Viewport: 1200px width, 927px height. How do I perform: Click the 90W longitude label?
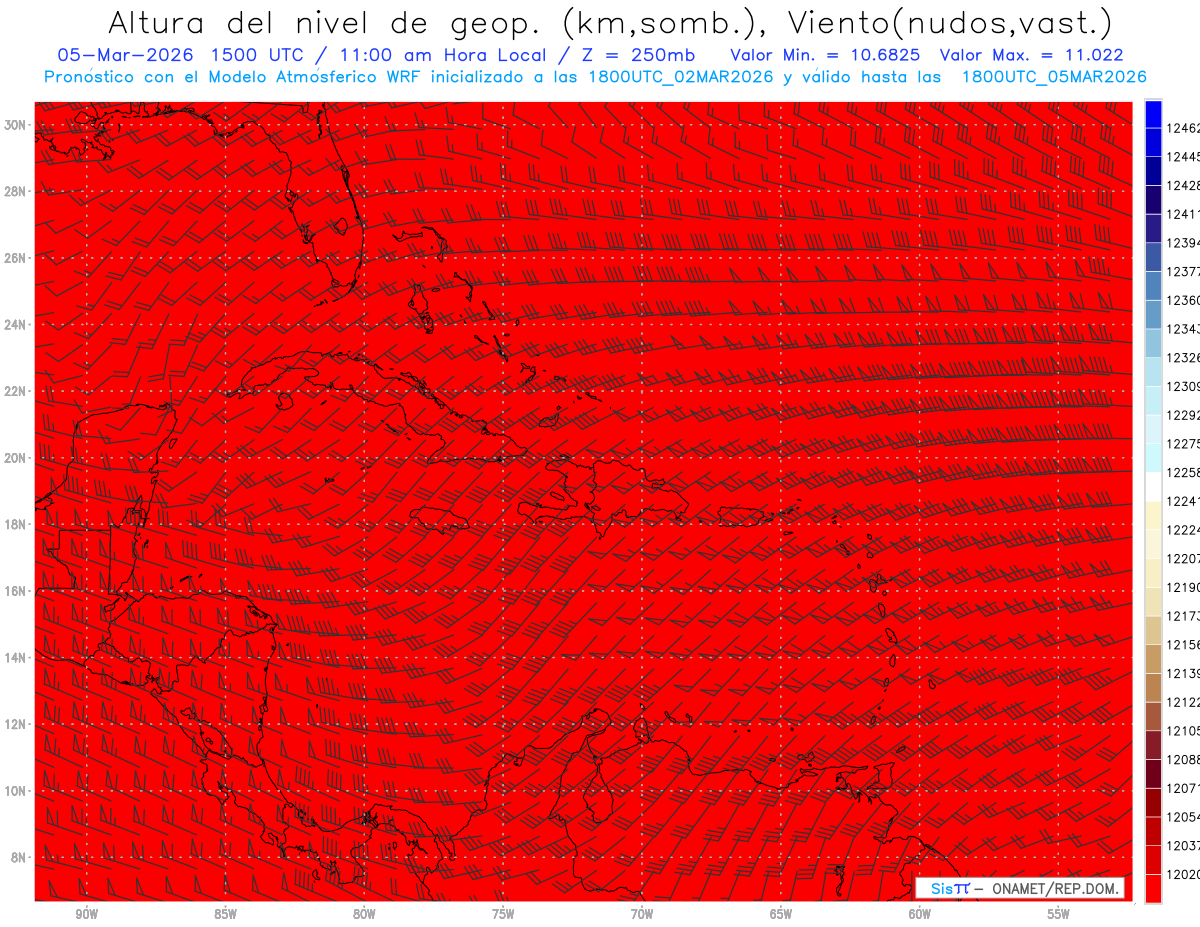(x=86, y=915)
